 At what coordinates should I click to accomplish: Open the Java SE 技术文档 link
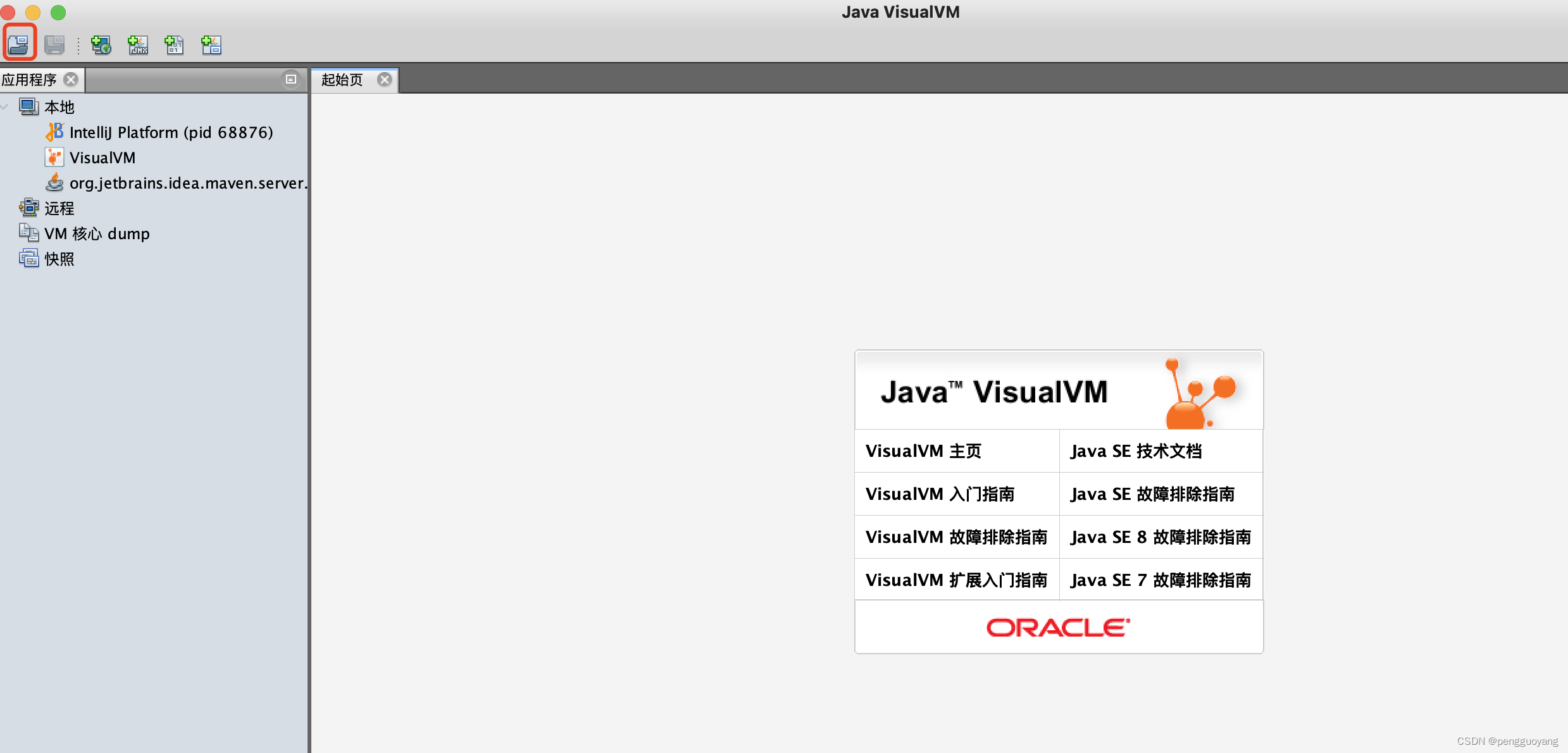(1136, 451)
